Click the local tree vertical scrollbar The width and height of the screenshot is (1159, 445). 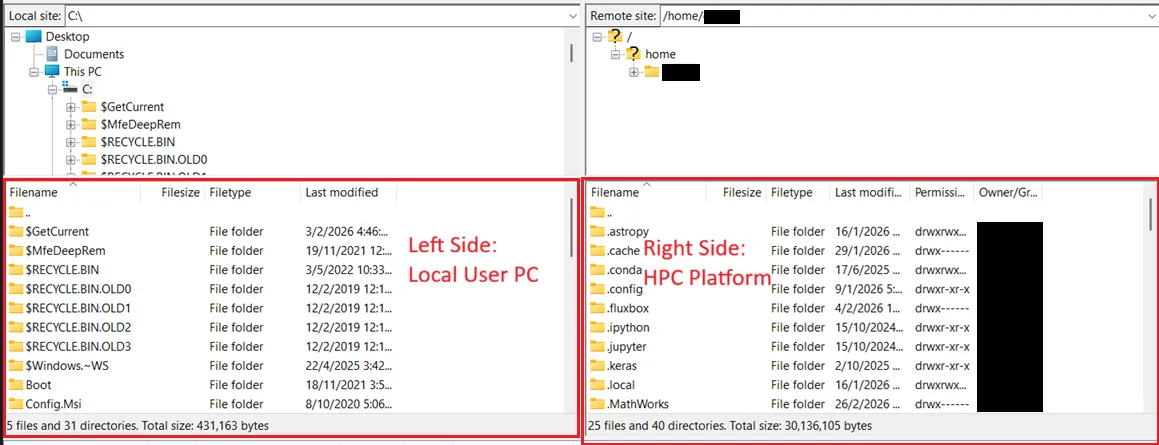pos(571,52)
